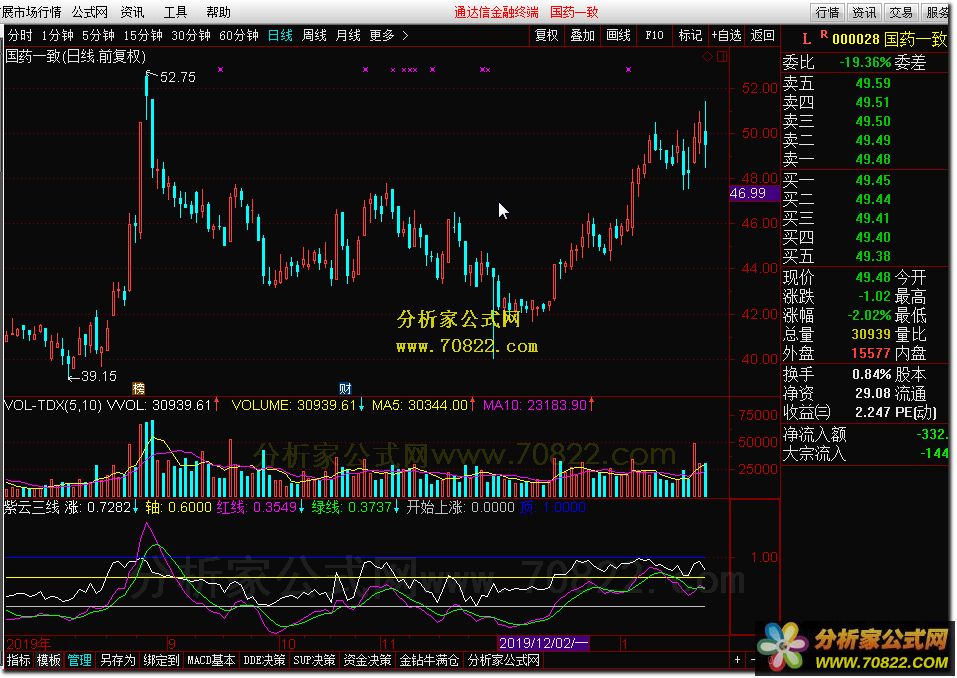Viewport: 957px width, 678px height.
Task: Click the 交易 trade button
Action: coord(901,12)
